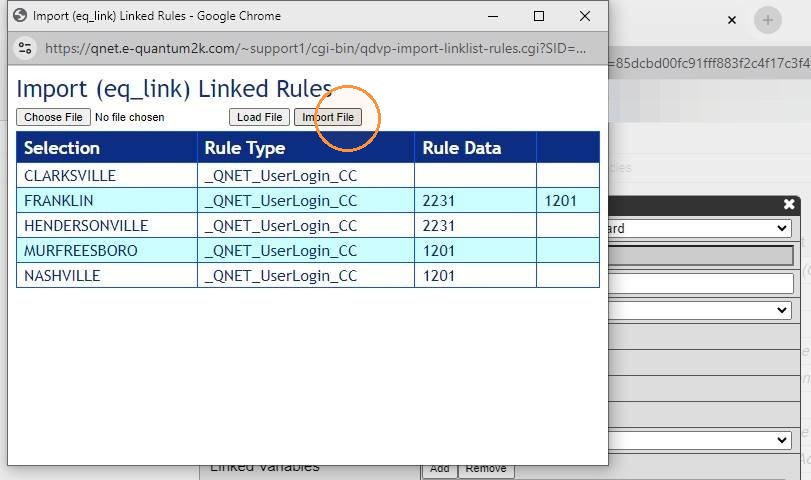The image size is (811, 480).
Task: Click the Rule Type column header
Action: [x=306, y=147]
